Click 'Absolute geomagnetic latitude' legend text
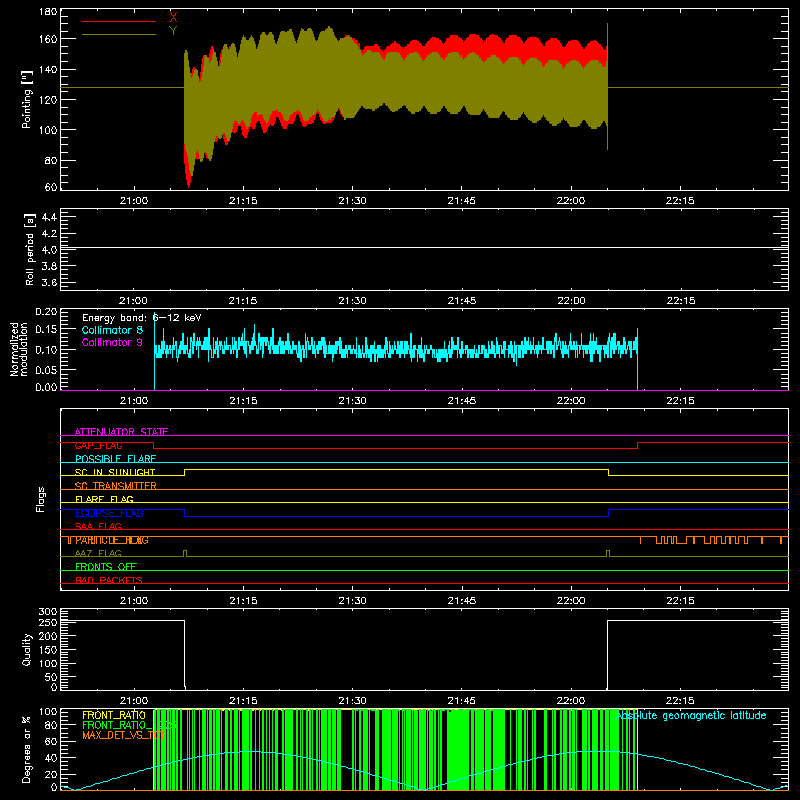Viewport: 800px width, 800px height. click(x=691, y=715)
